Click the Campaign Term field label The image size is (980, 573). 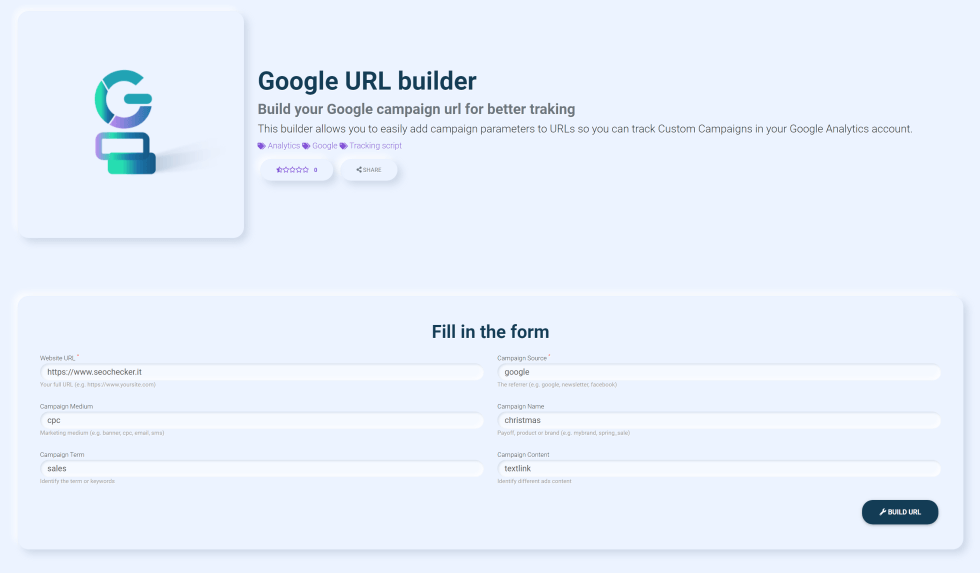point(62,454)
